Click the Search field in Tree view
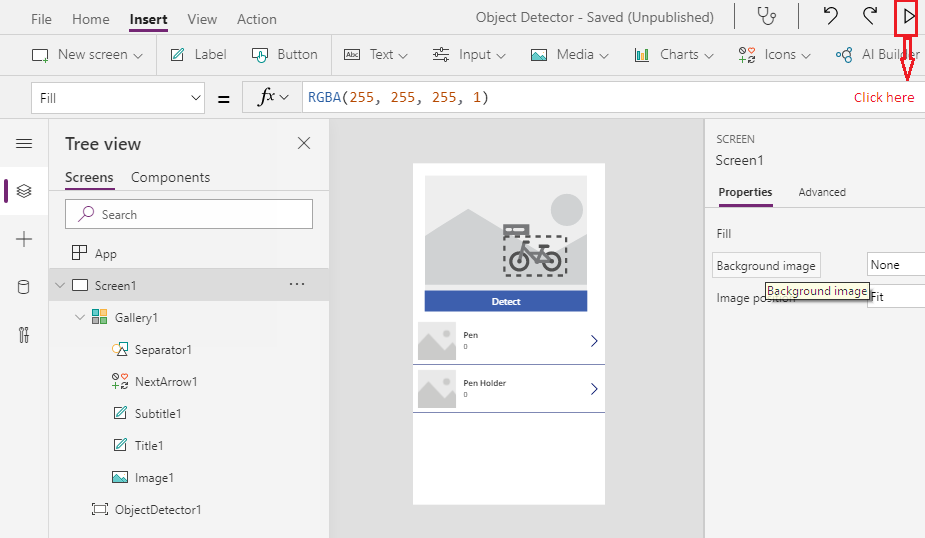This screenshot has width=925, height=538. tap(189, 214)
